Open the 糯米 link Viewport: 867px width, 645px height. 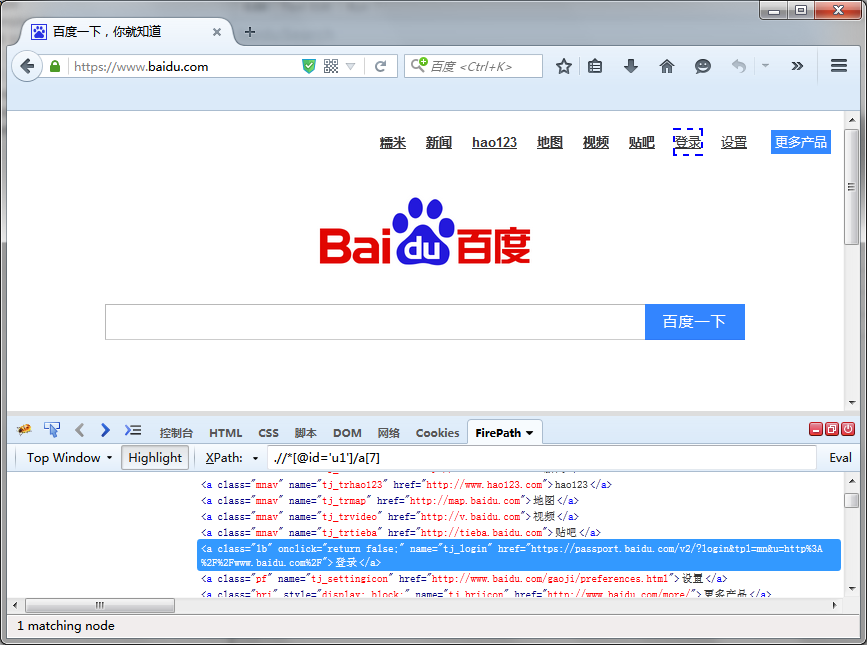click(393, 143)
